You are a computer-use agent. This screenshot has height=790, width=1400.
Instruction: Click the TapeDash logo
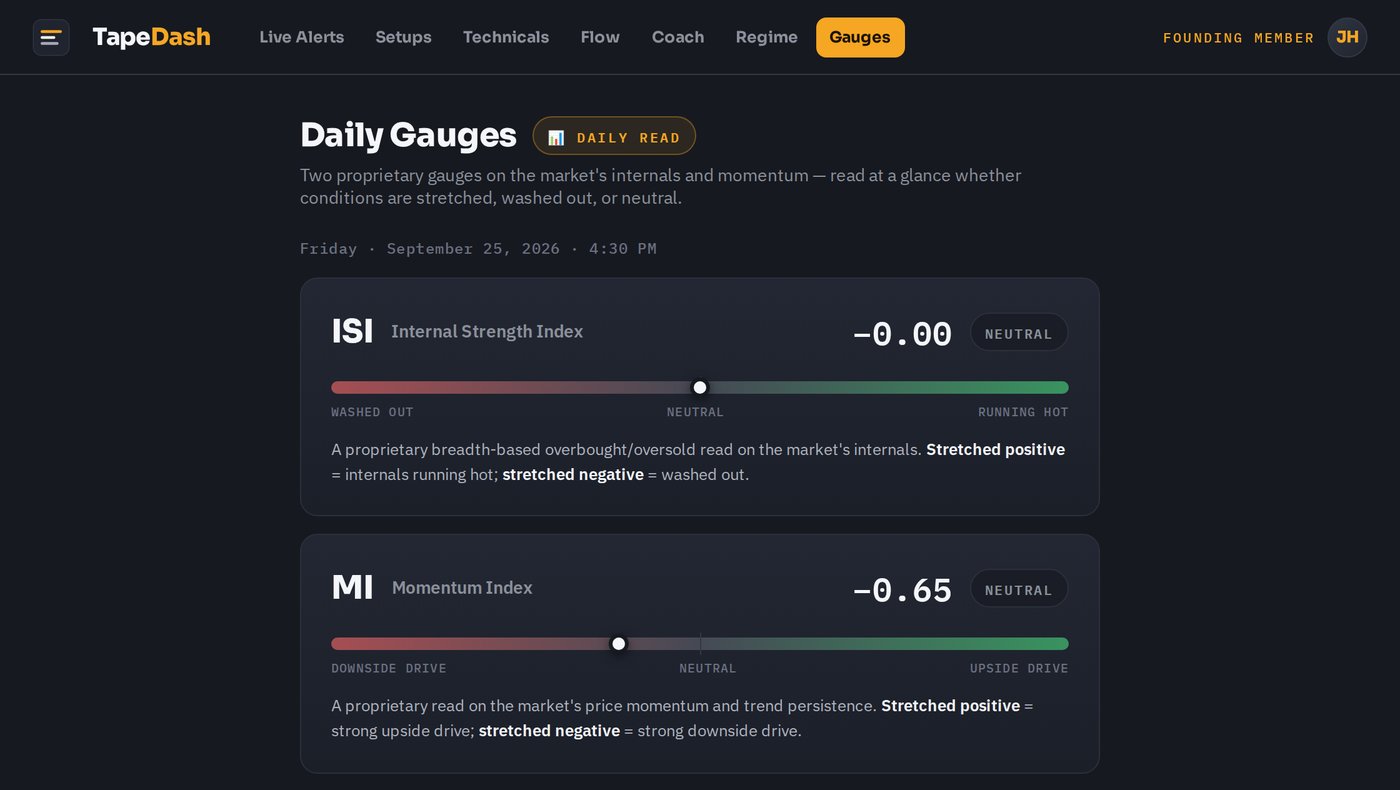[x=151, y=37]
